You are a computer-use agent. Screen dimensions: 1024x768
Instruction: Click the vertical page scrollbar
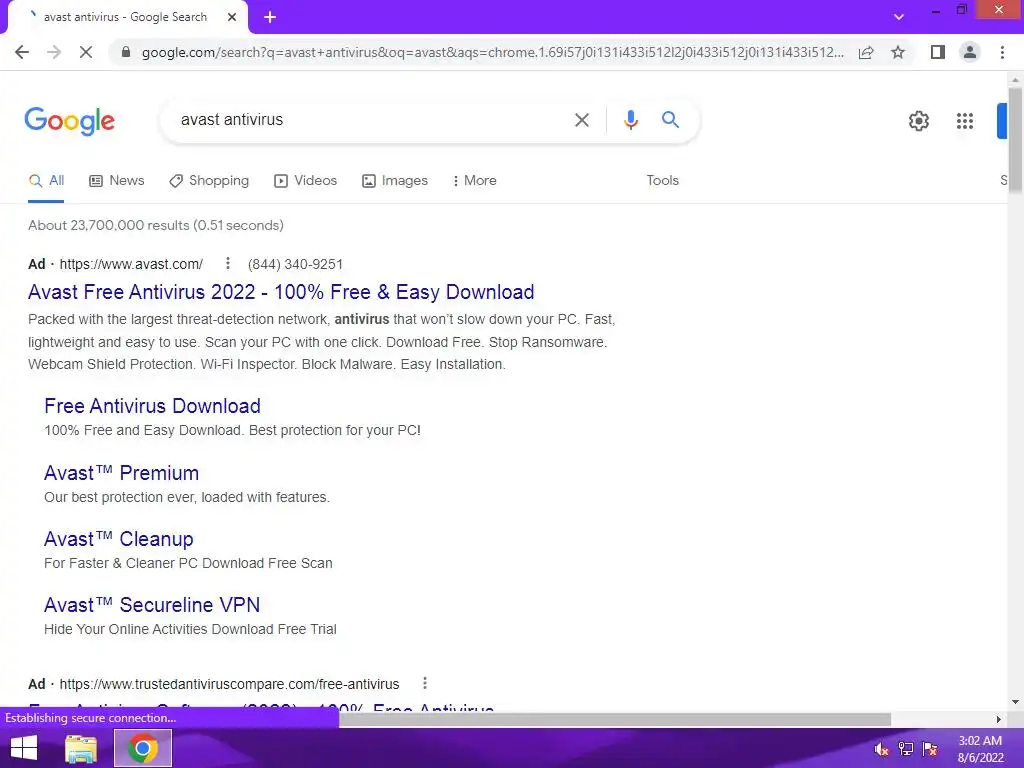click(1015, 140)
